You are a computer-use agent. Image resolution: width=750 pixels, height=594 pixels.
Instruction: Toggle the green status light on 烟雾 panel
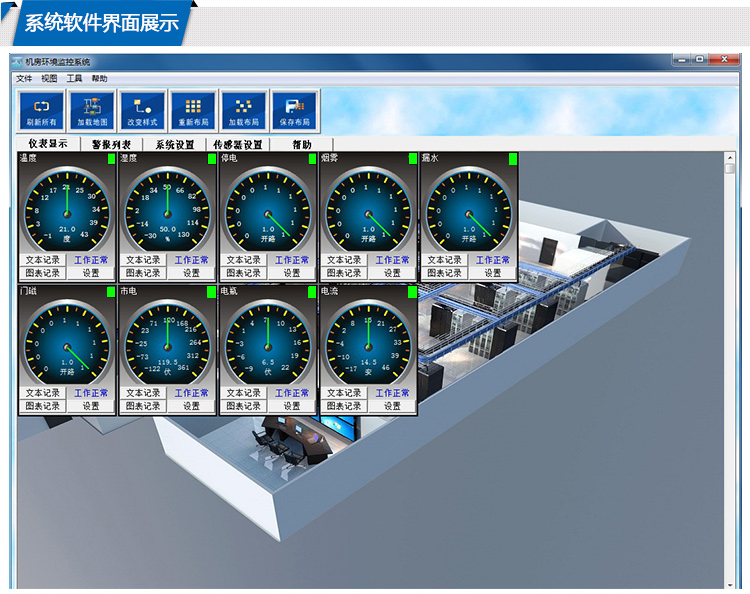[x=412, y=159]
